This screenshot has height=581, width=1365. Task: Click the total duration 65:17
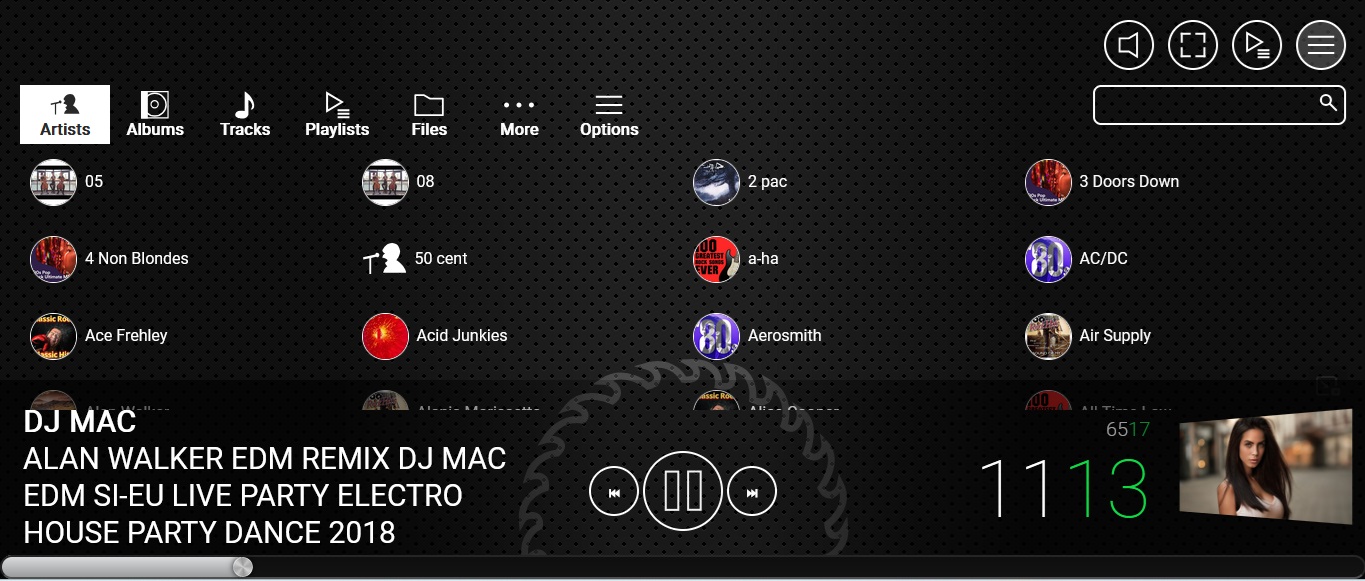coord(1128,430)
